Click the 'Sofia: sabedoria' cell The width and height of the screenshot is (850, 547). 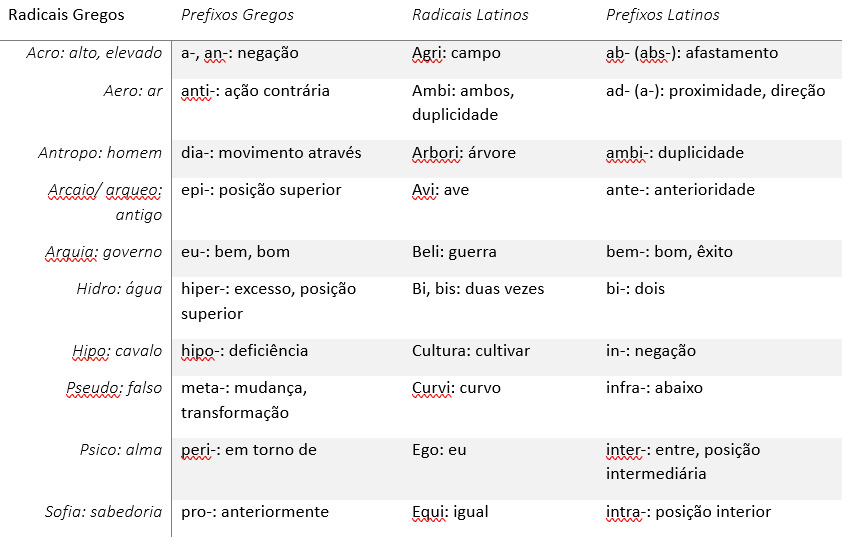tap(103, 512)
